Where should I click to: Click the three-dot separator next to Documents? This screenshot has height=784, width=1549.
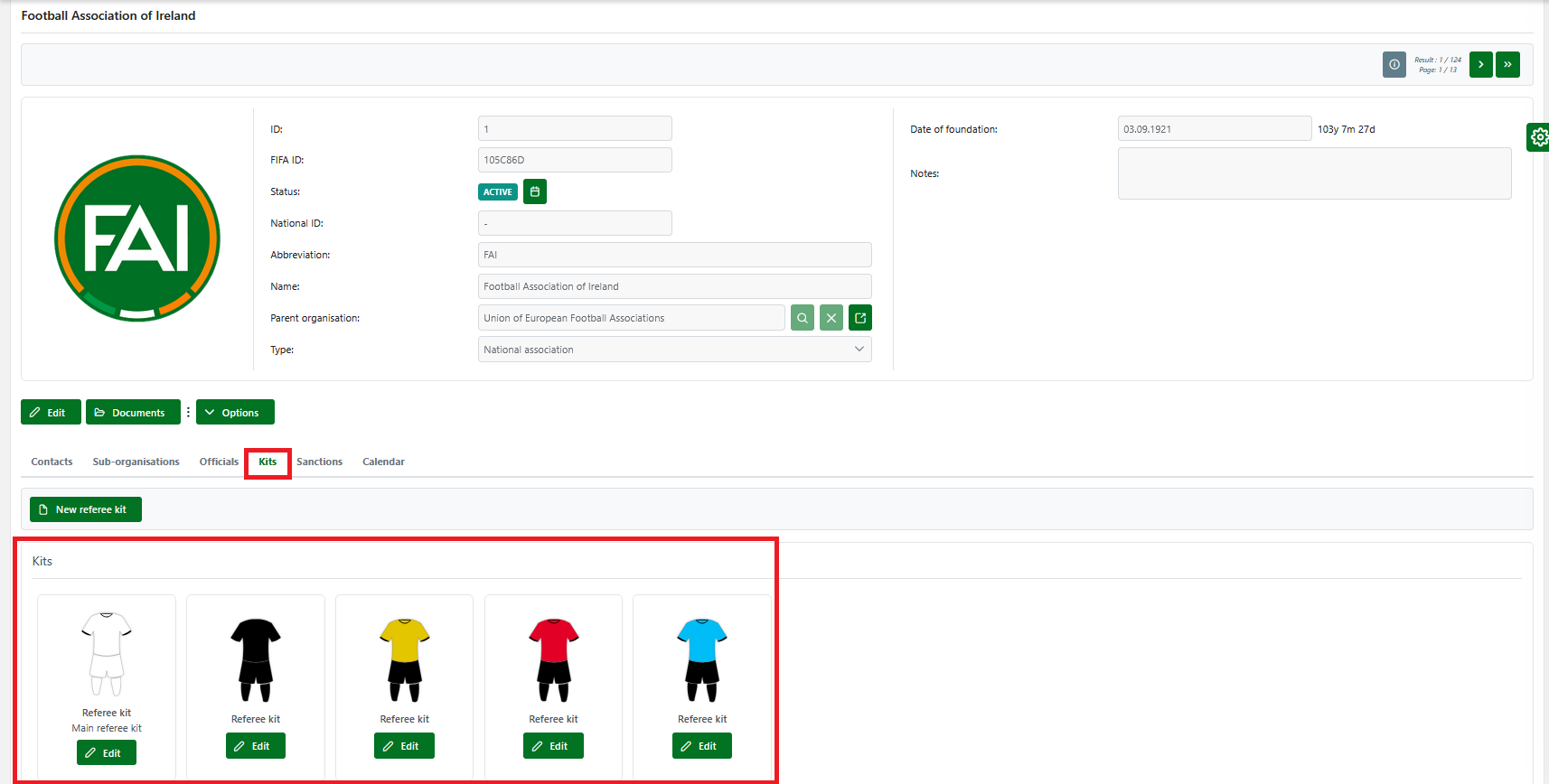[188, 412]
